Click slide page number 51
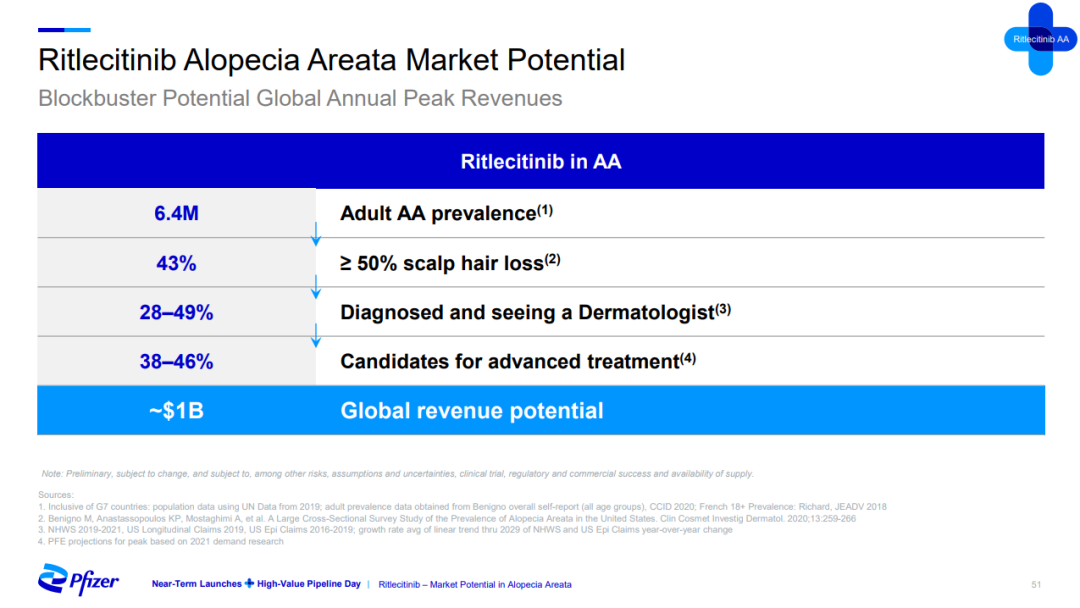This screenshot has width=1080, height=608. pos(1036,585)
